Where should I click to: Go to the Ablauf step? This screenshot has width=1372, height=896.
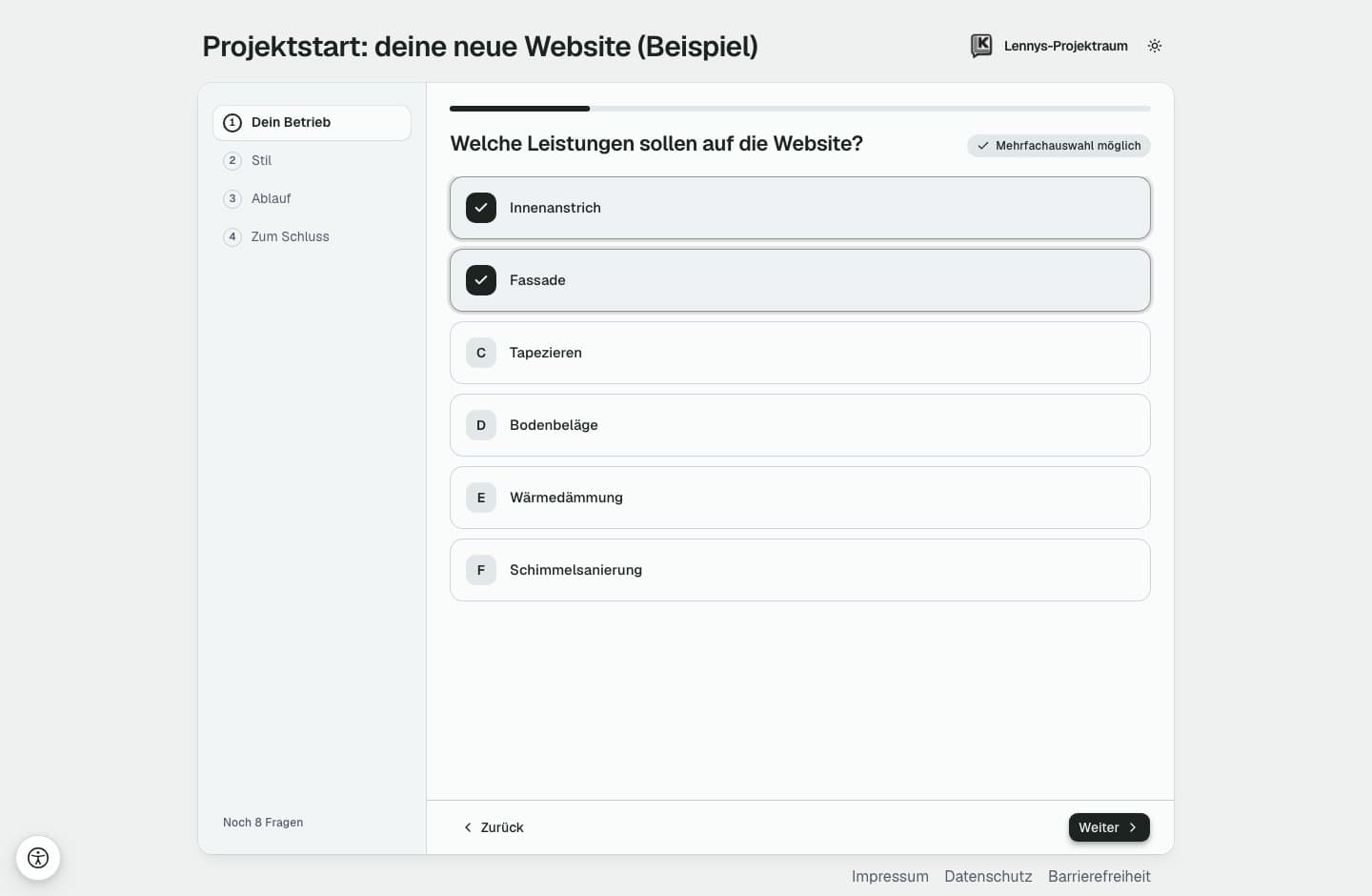[313, 199]
